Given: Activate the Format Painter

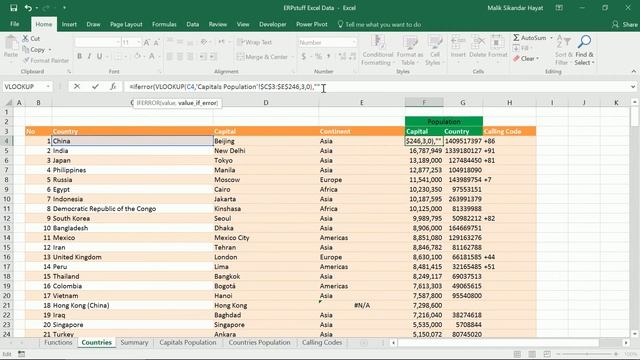Looking at the screenshot, I should click(46, 60).
